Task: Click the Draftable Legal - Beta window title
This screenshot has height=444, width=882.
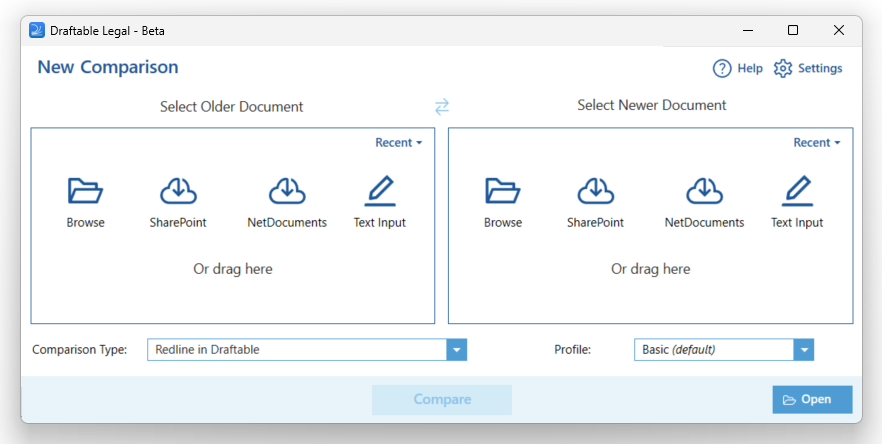Action: click(x=107, y=31)
